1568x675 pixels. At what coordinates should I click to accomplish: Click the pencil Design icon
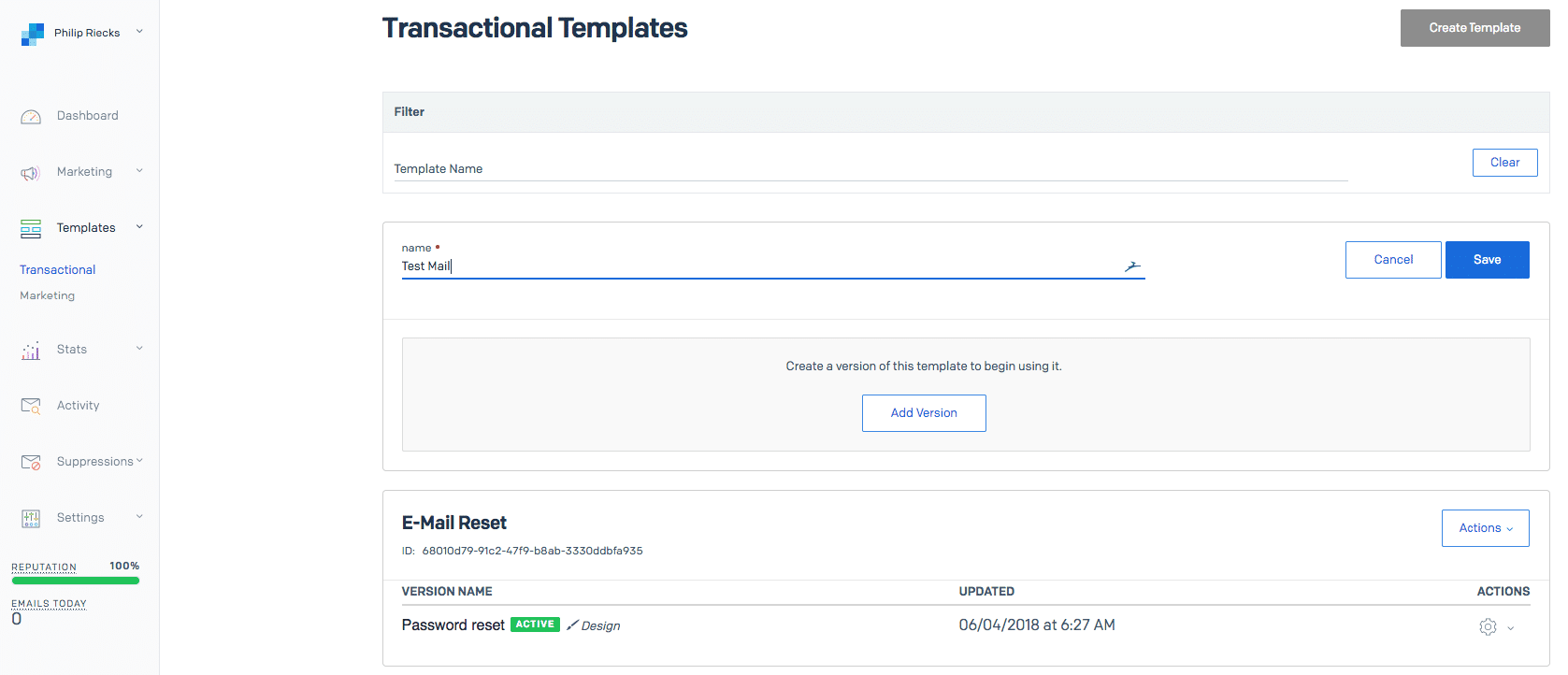tap(572, 625)
